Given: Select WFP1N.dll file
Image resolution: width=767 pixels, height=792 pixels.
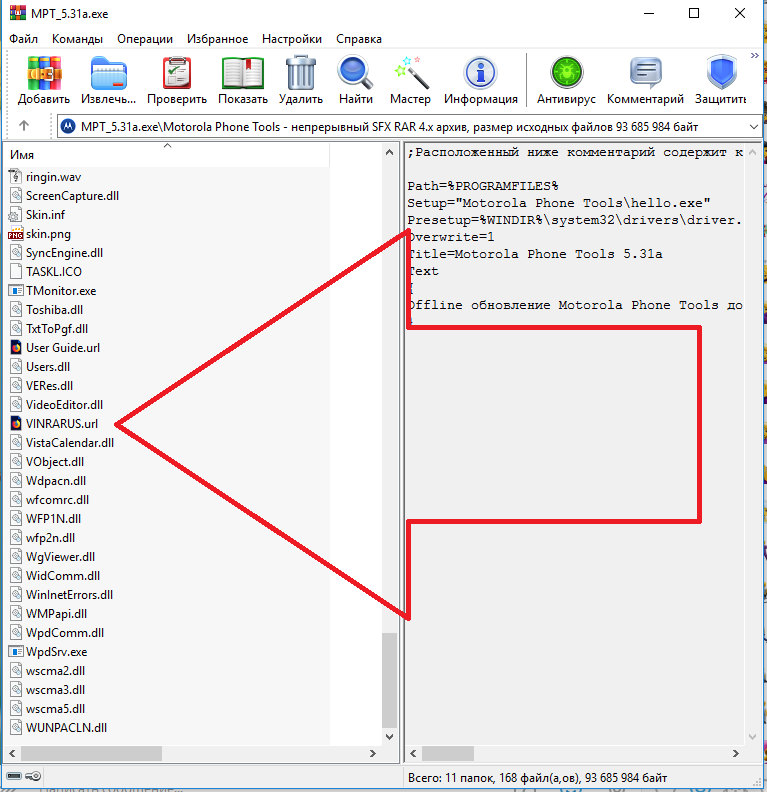Looking at the screenshot, I should (54, 519).
